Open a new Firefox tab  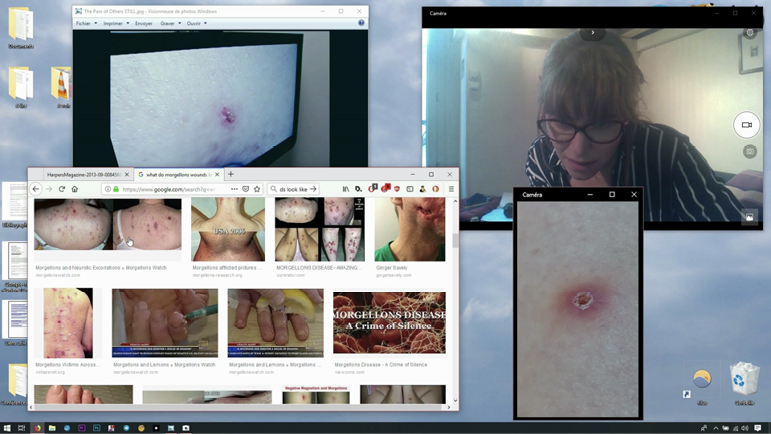tap(231, 175)
